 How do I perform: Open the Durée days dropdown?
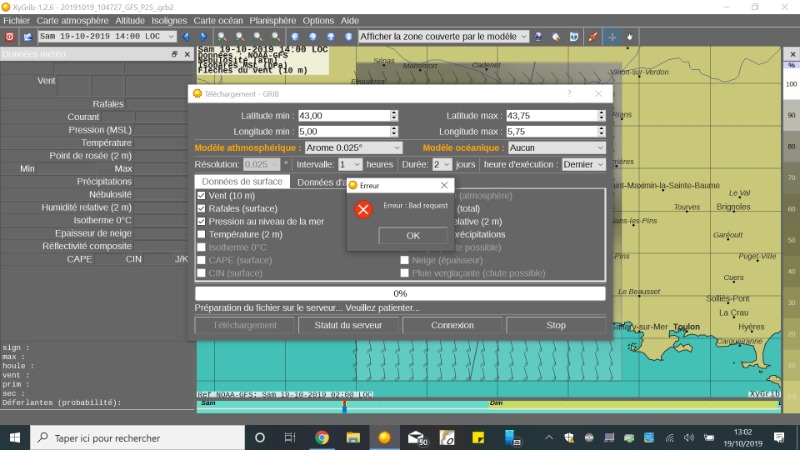click(442, 164)
